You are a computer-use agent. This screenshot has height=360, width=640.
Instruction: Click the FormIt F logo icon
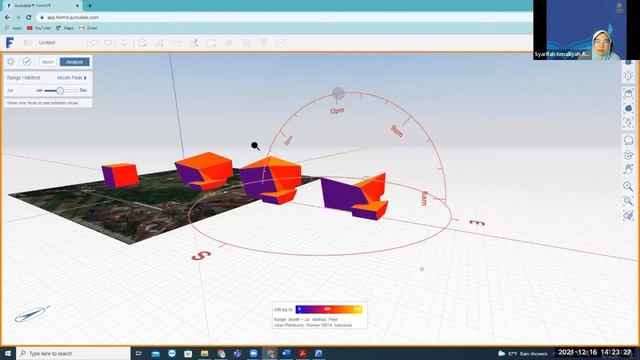(x=9, y=42)
